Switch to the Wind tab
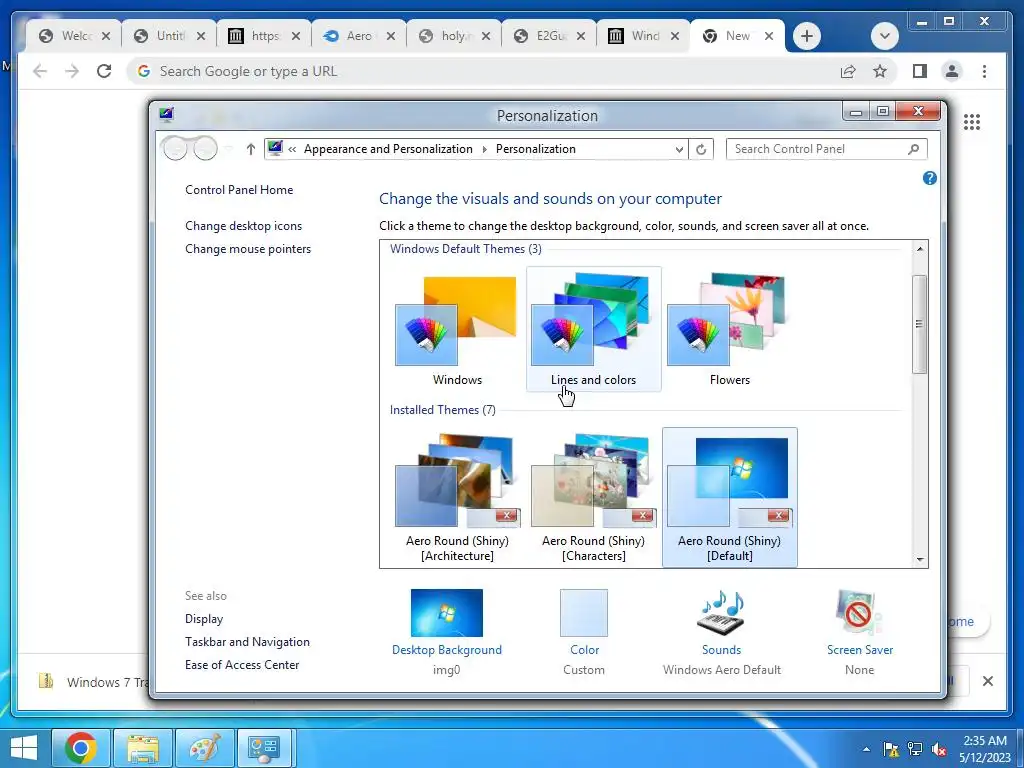The width and height of the screenshot is (1024, 768). pos(643,36)
